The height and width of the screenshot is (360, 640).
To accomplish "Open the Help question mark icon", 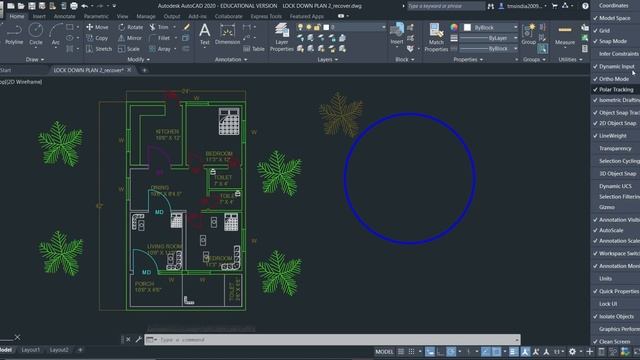I will [585, 6].
